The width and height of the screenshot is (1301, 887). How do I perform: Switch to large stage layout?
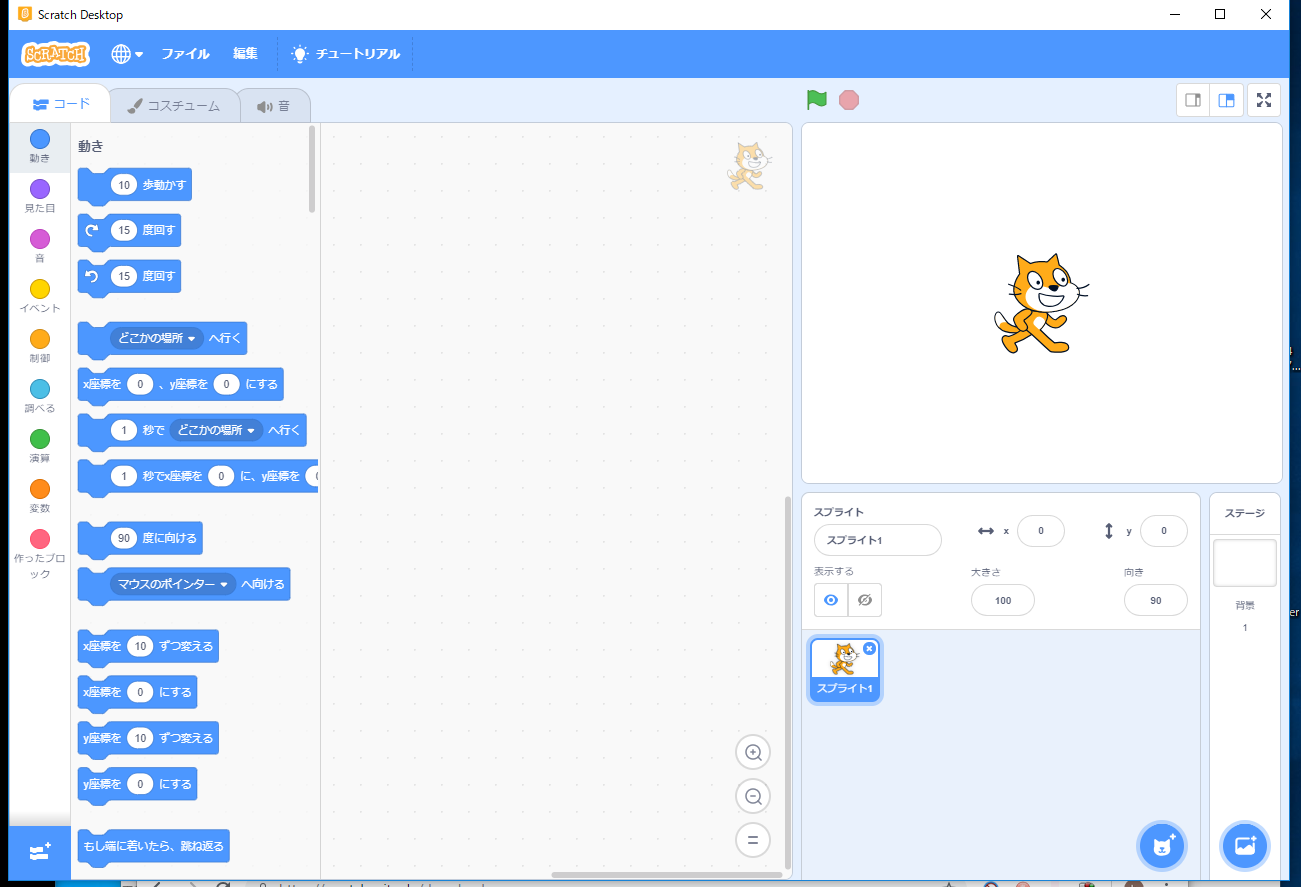1226,100
